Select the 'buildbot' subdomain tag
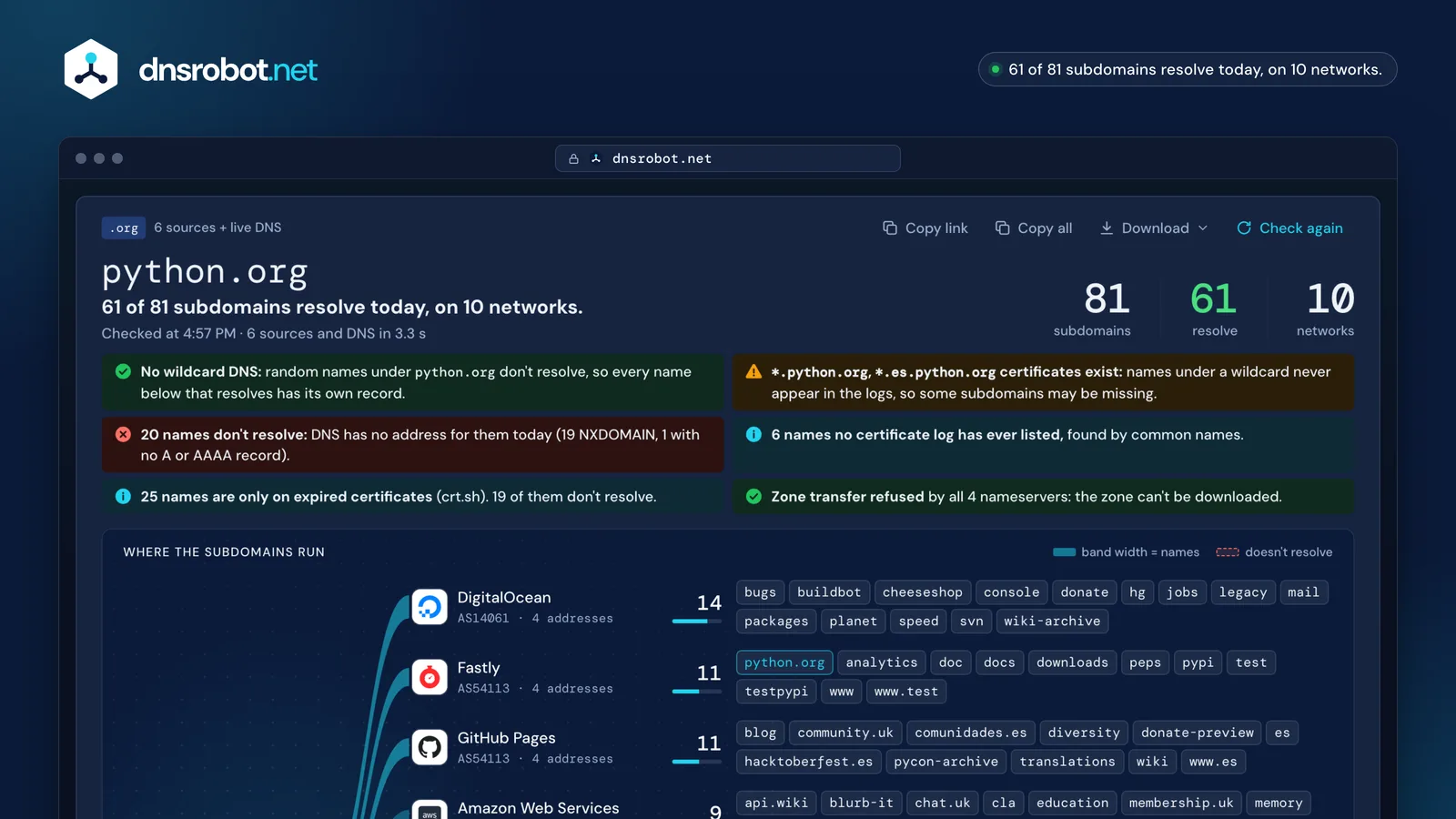The image size is (1456, 819). coord(829,592)
